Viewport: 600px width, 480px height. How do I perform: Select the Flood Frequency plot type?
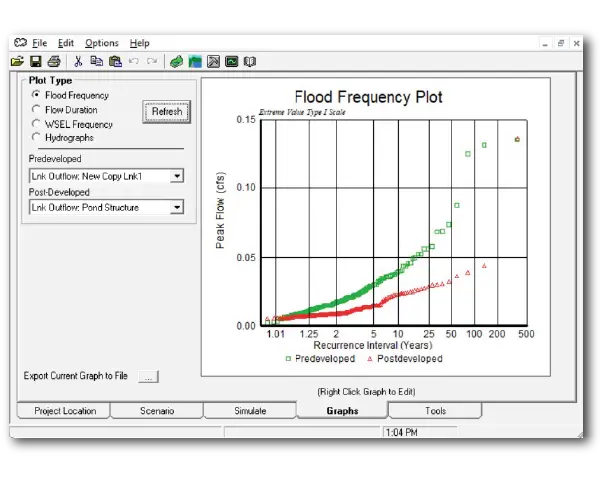36,94
